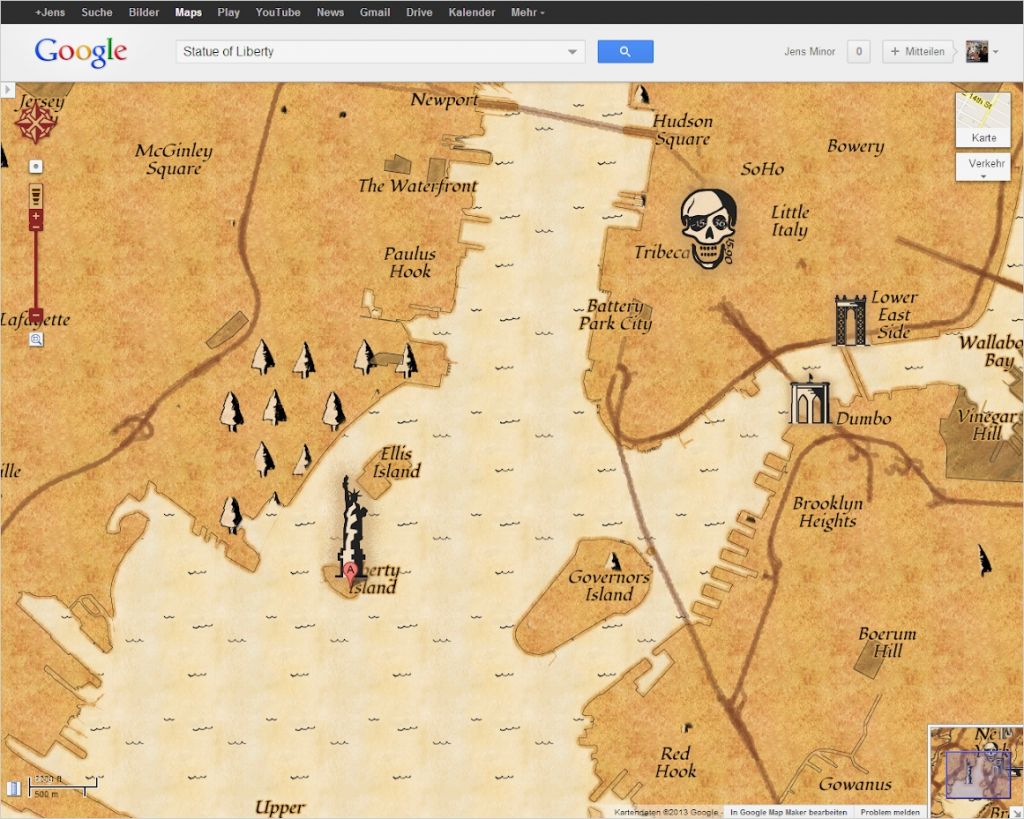Viewport: 1024px width, 819px height.
Task: Open the account dropdown beside the profile picture
Action: pos(996,52)
